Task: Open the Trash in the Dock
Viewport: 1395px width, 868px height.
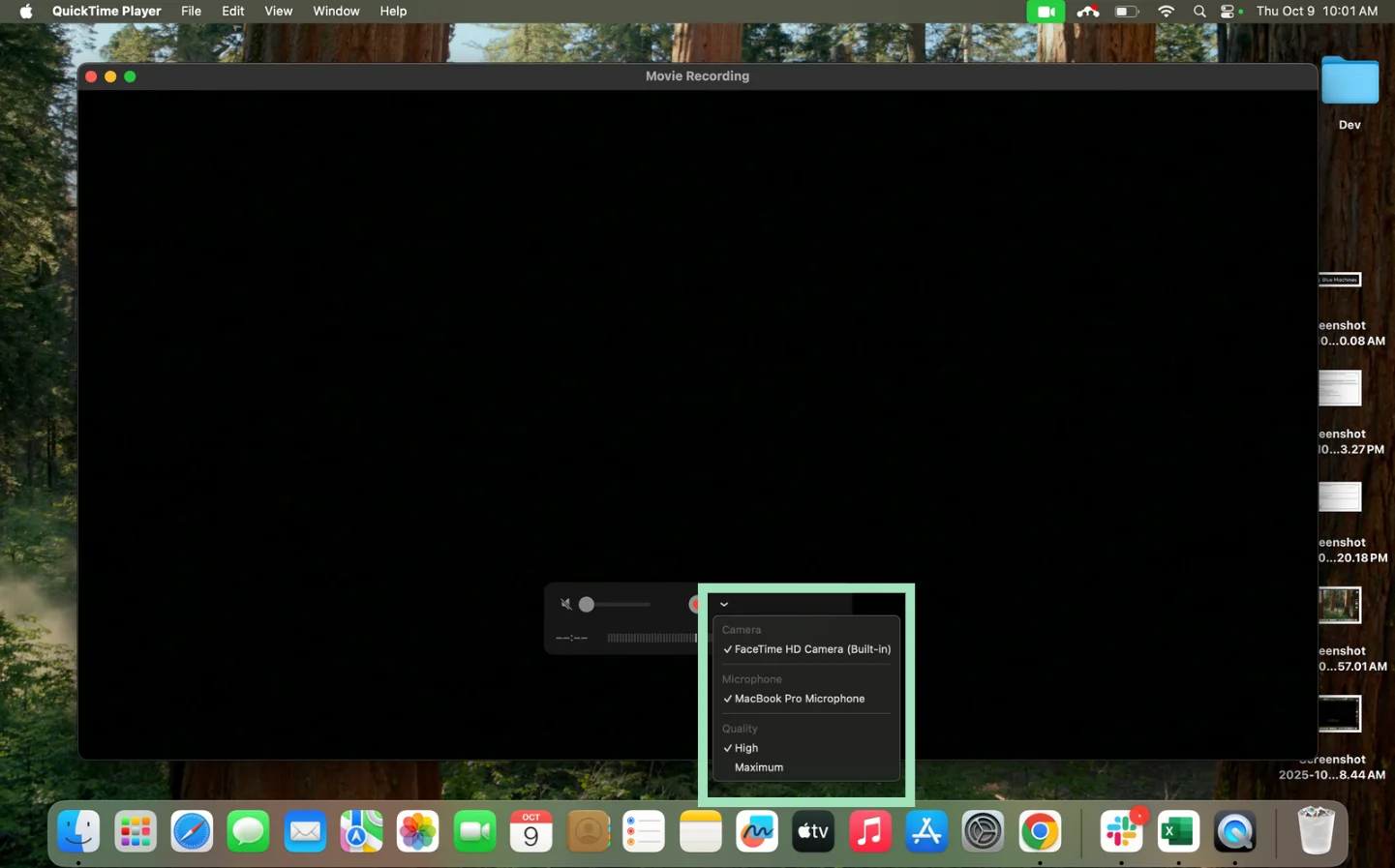Action: pos(1317,830)
